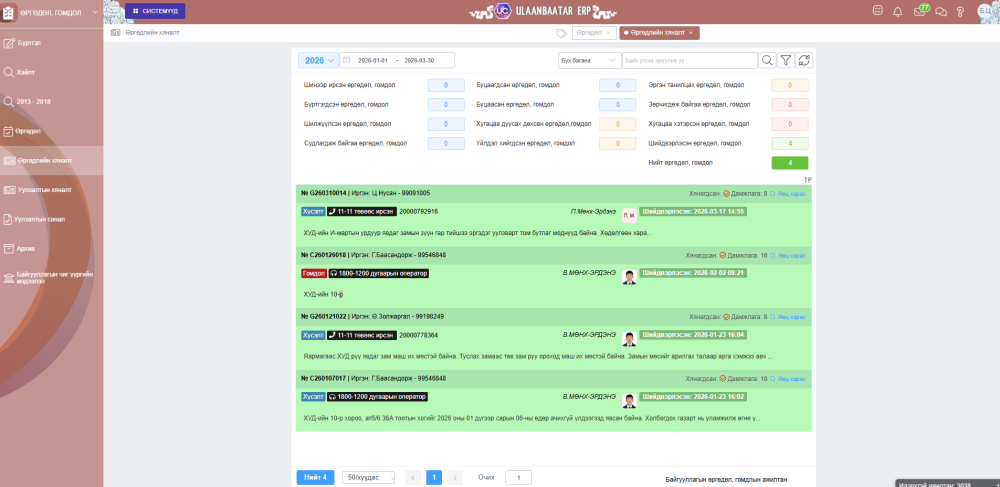Click the keyword search input field

pos(689,60)
